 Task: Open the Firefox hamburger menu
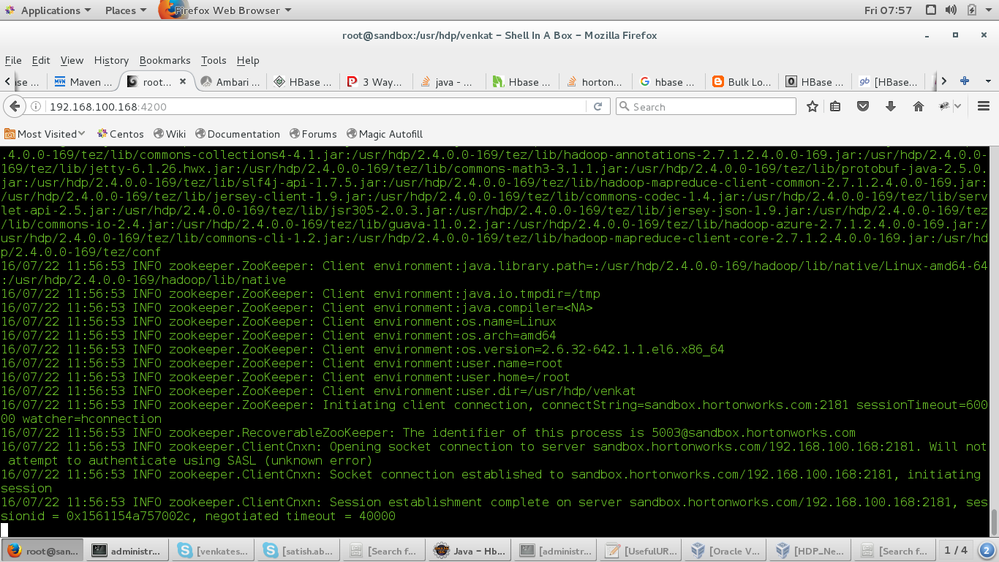[984, 106]
